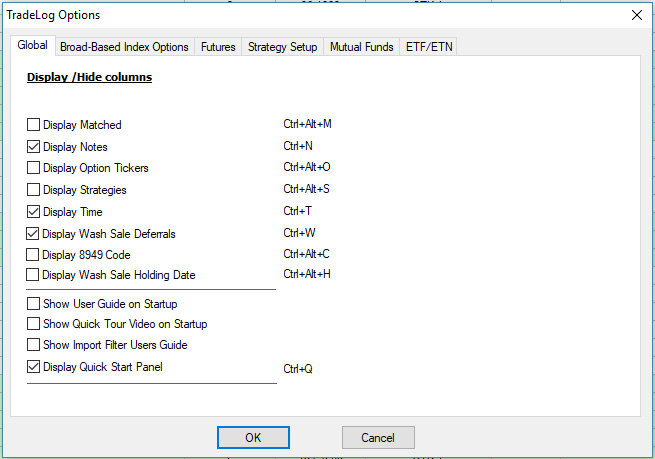Screen dimensions: 655x459
Task: Switch to the Global tab
Action: pos(33,45)
